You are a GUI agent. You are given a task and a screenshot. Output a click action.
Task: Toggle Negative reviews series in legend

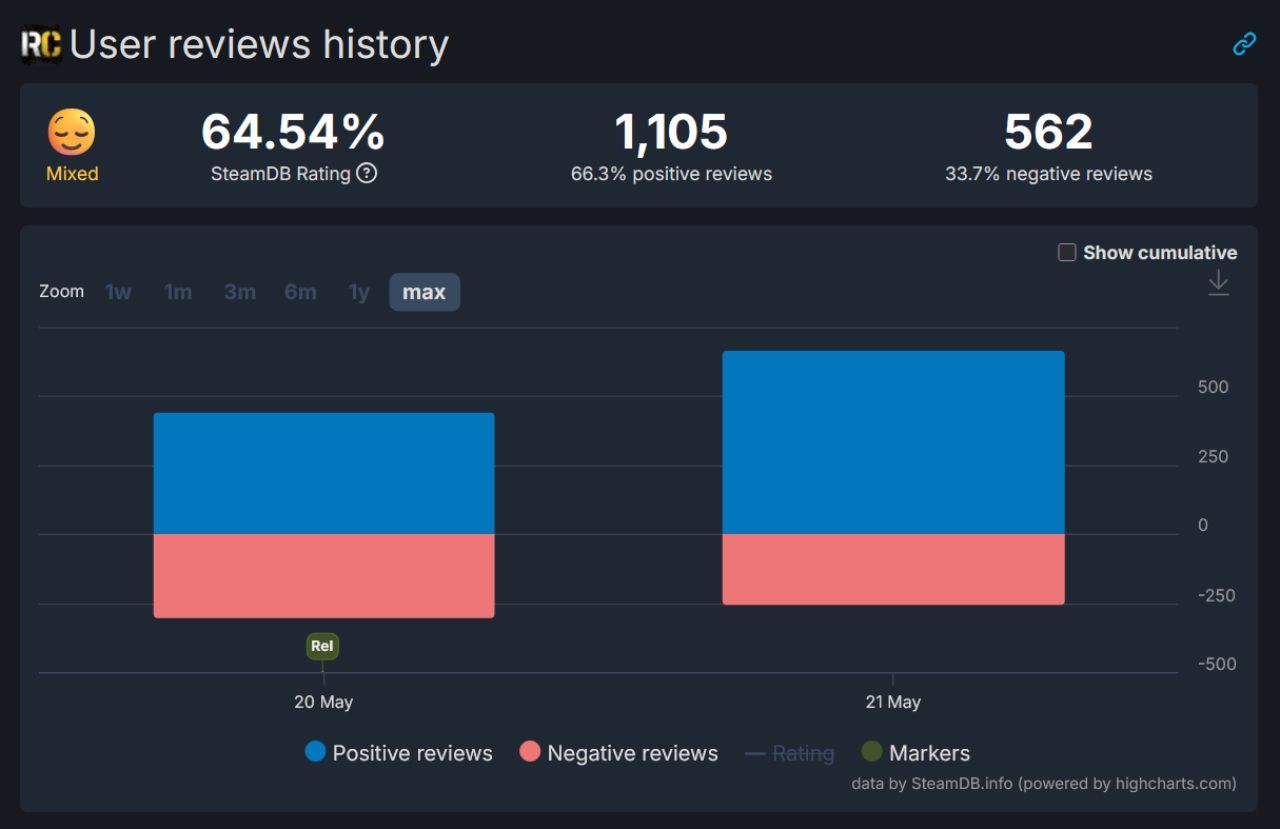[618, 753]
